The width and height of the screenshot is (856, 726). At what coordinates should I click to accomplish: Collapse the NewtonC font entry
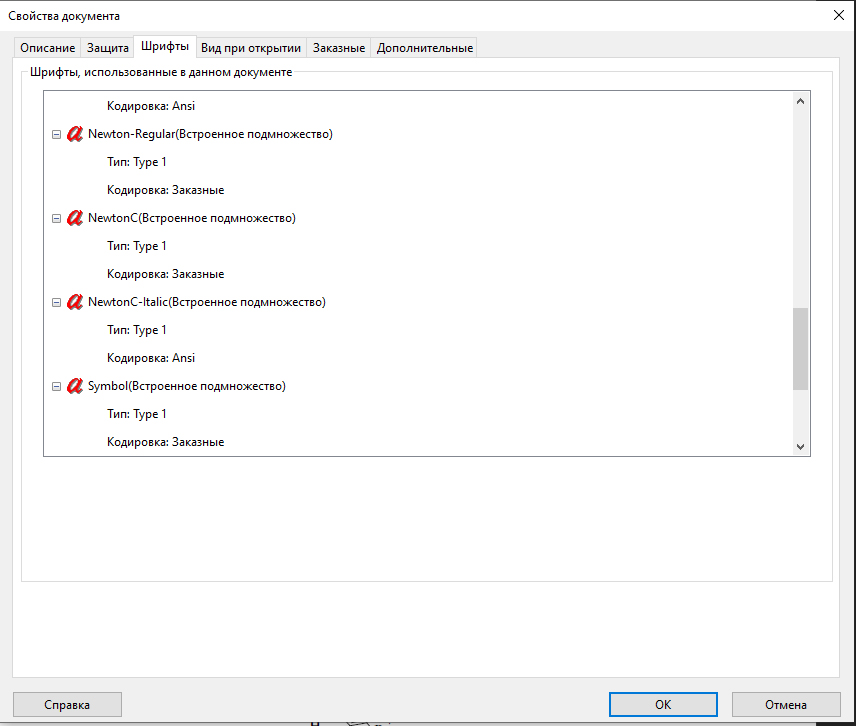tap(56, 218)
